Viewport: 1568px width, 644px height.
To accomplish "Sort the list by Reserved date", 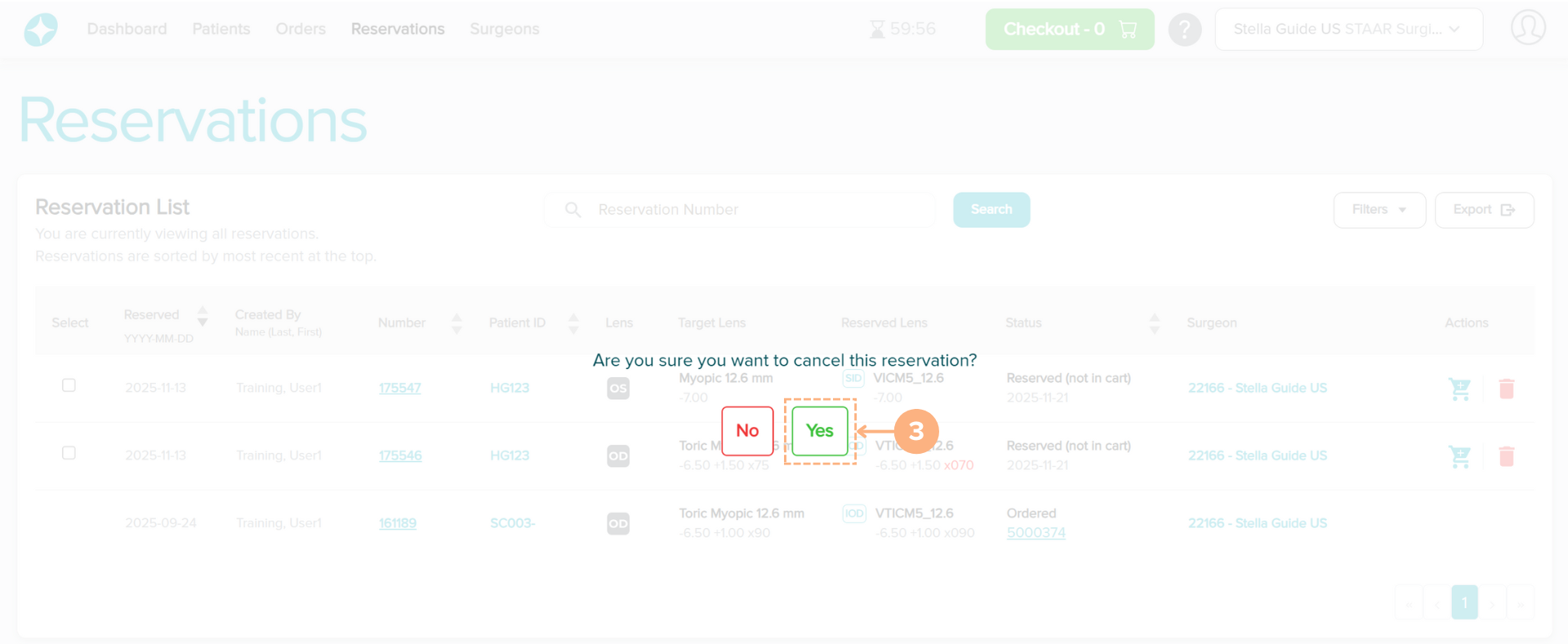I will (x=203, y=316).
